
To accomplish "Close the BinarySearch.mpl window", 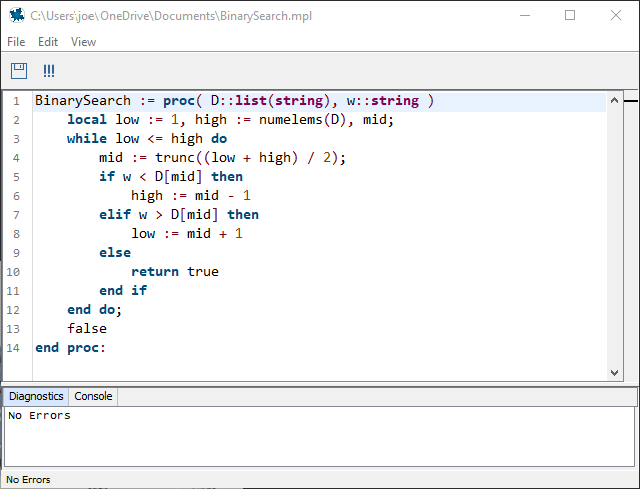I will 616,15.
